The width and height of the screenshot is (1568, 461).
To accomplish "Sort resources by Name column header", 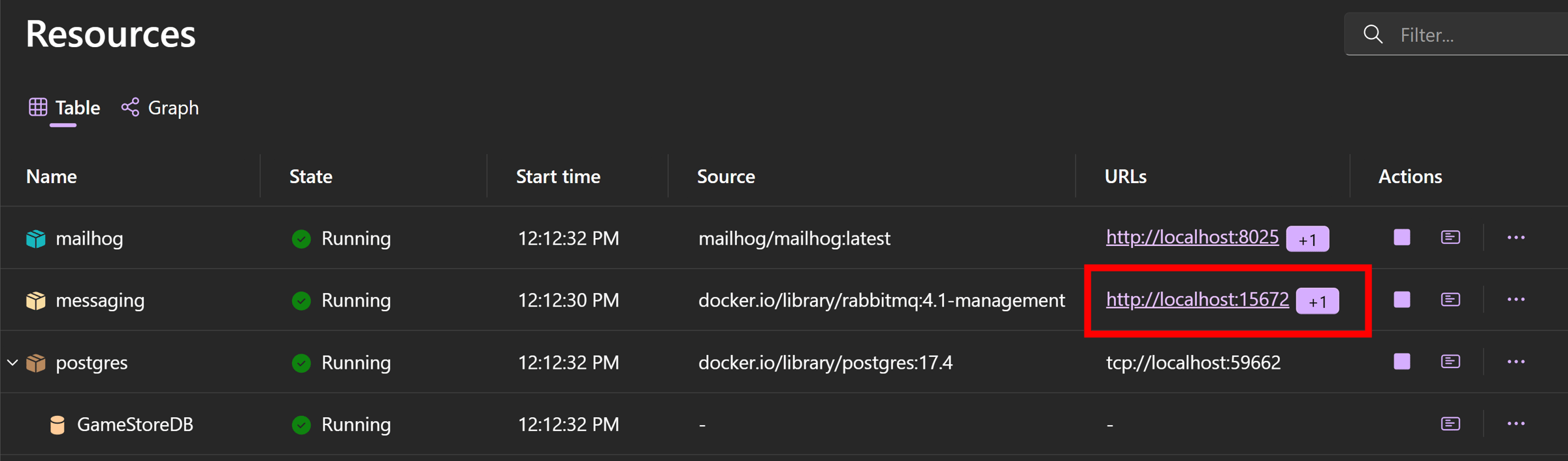I will point(52,177).
